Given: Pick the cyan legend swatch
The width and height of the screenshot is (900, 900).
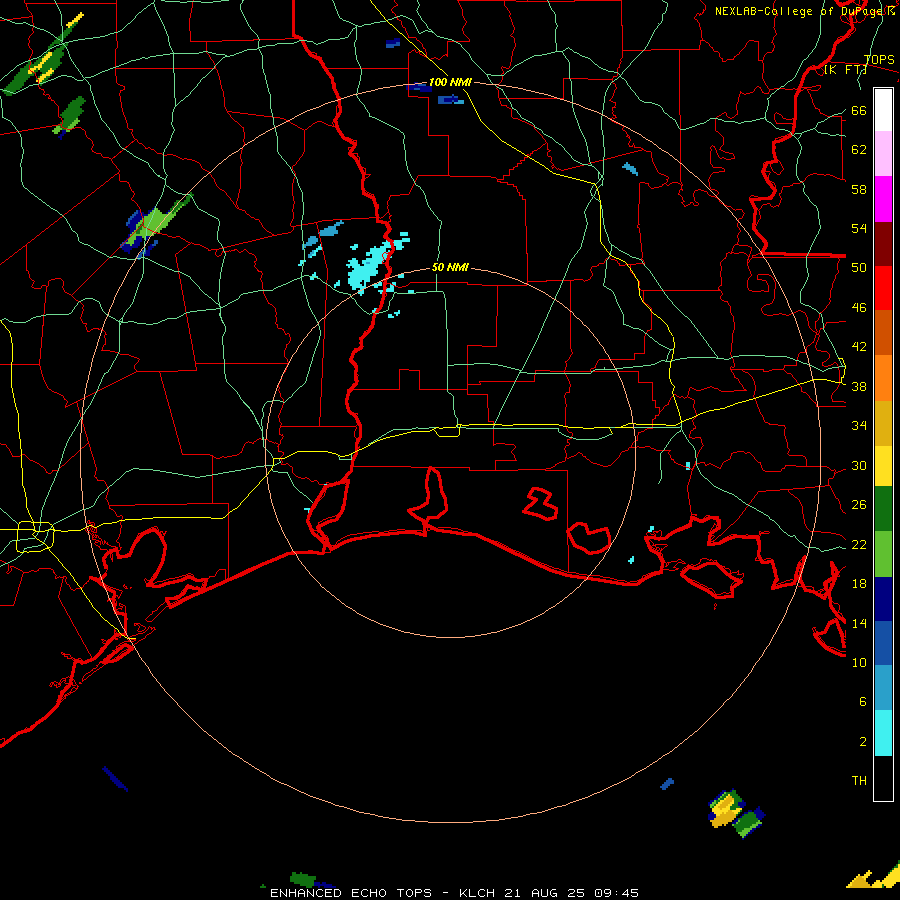Looking at the screenshot, I should tap(883, 733).
